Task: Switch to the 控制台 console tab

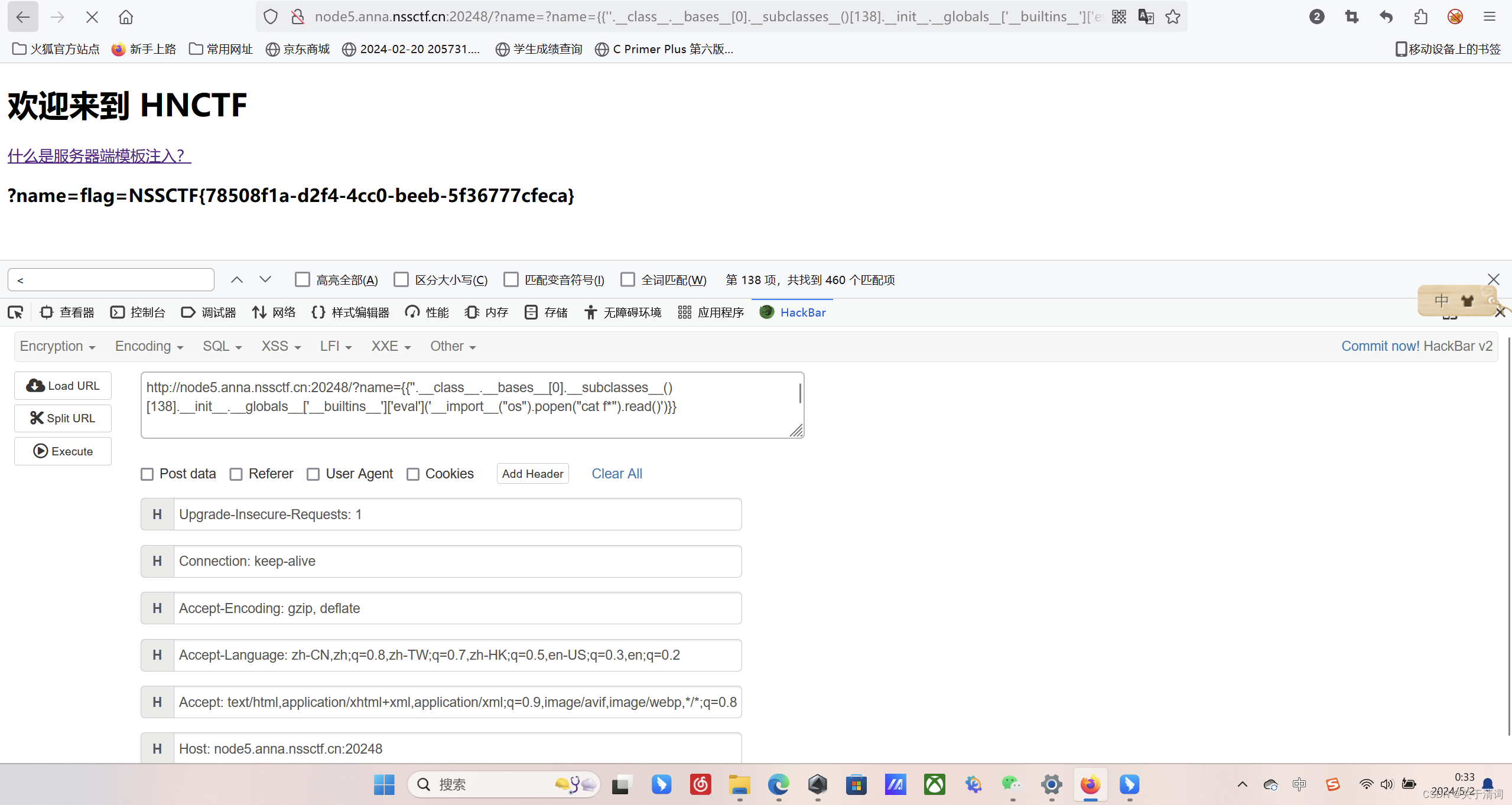Action: coord(138,312)
